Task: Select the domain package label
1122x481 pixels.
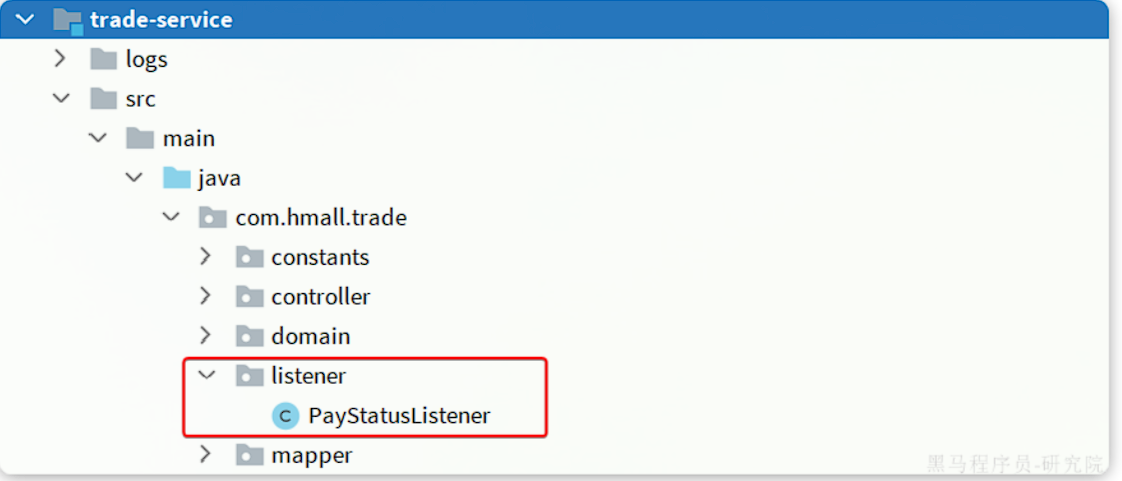Action: coord(310,336)
